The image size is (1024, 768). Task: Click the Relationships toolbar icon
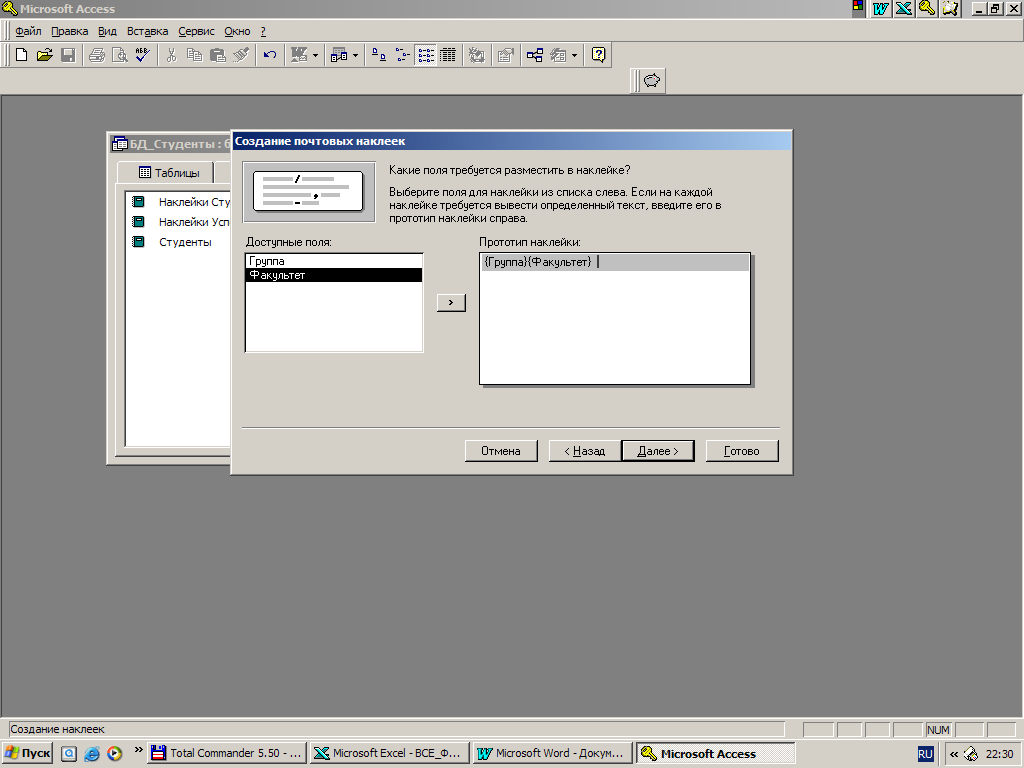535,55
